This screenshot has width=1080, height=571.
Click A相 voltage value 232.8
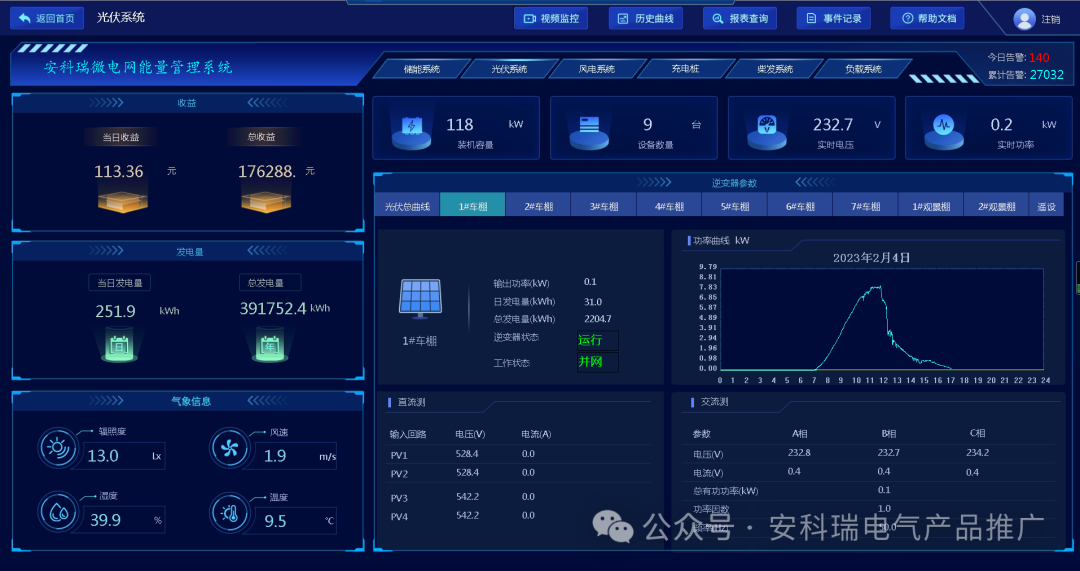[x=799, y=453]
